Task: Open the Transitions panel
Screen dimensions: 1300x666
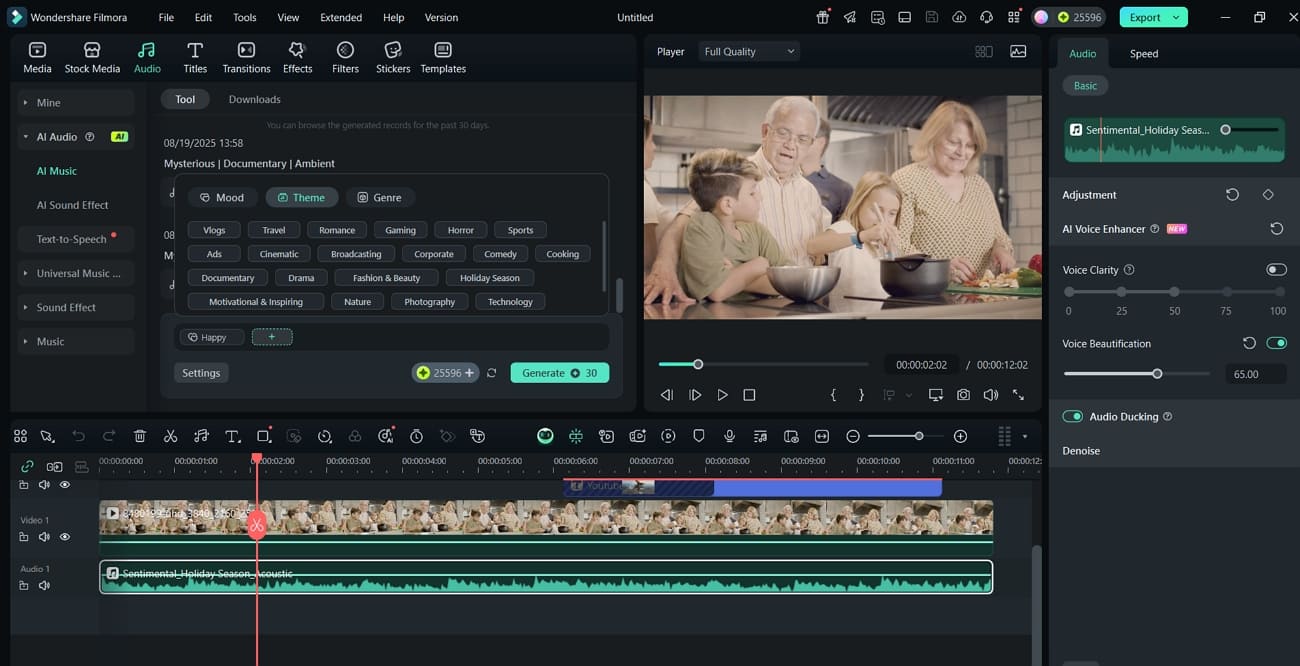Action: click(246, 58)
